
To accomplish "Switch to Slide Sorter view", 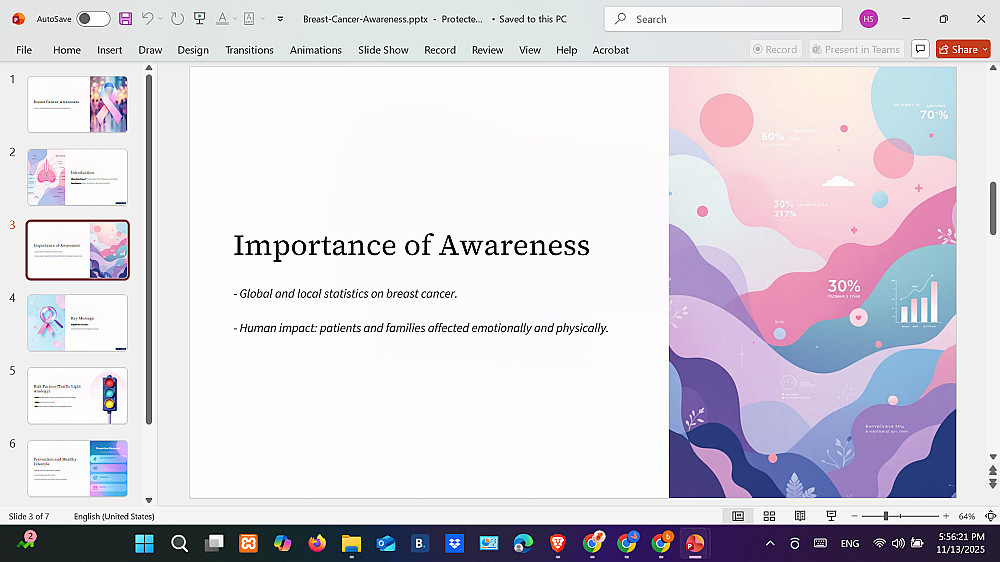I will tap(769, 516).
